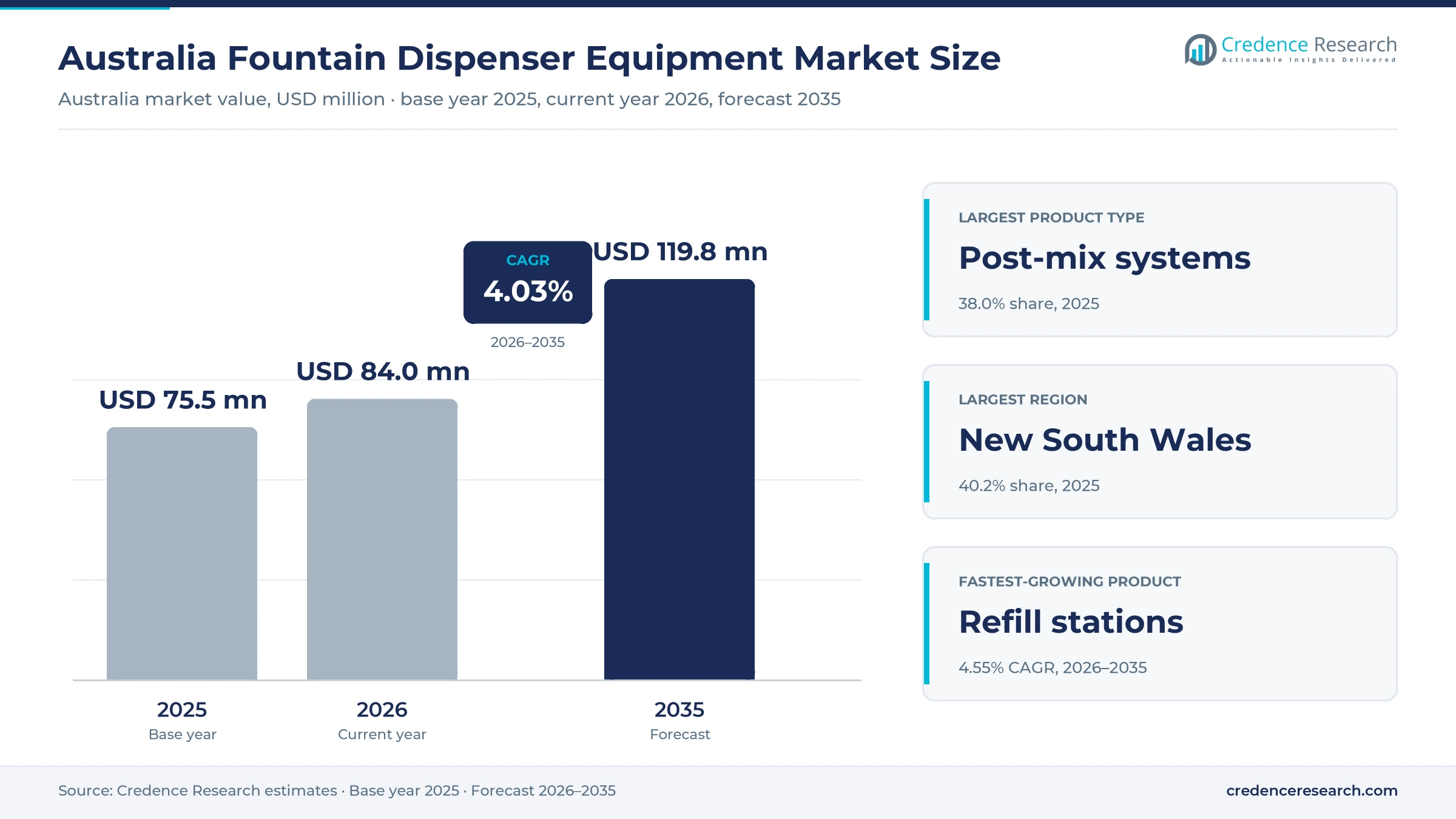Click the 'Post-mix systems' heading

point(1104,258)
